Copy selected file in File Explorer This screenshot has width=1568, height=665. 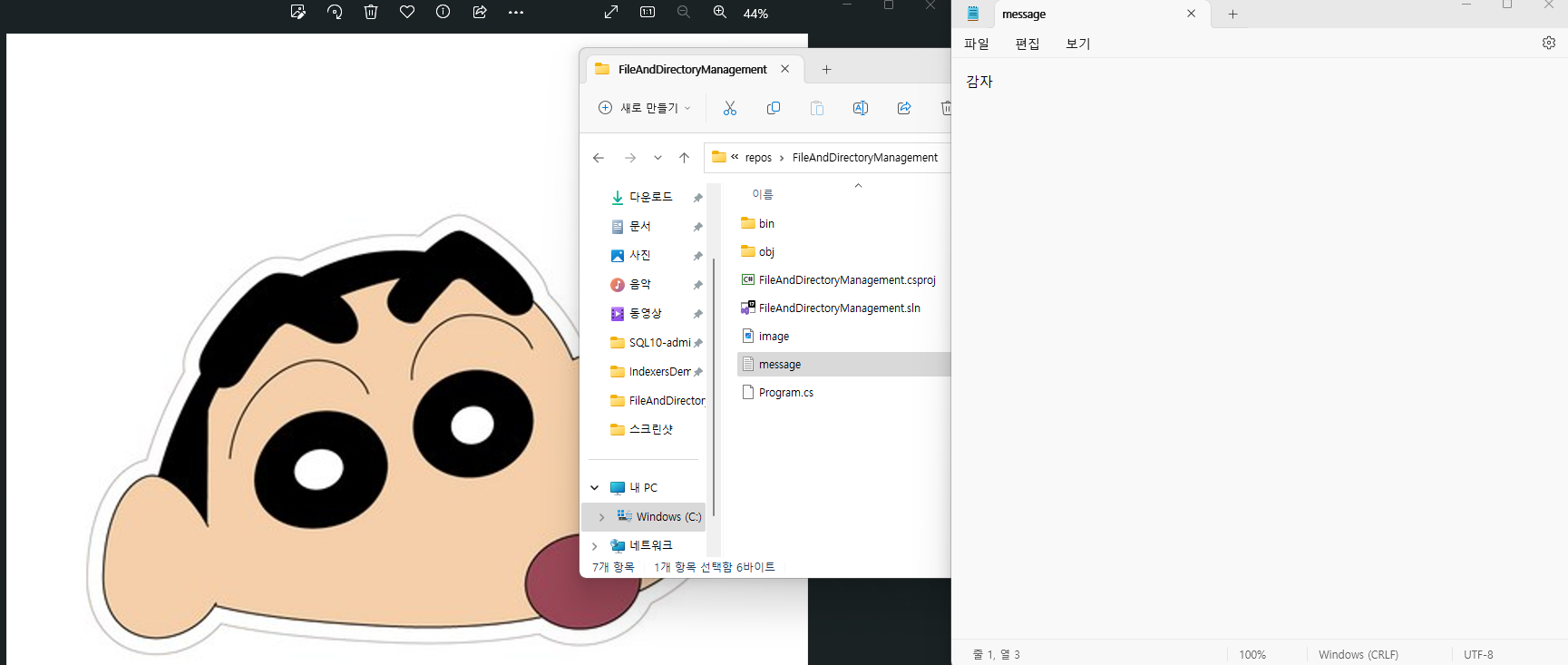coord(774,108)
